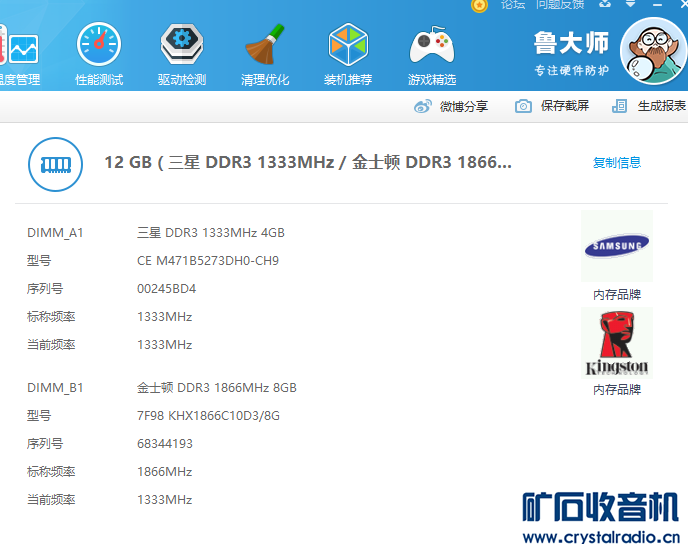Select '金士顿 DDR3 1866MHz 8GB' text
Viewport: 688px width, 550px height.
point(217,388)
